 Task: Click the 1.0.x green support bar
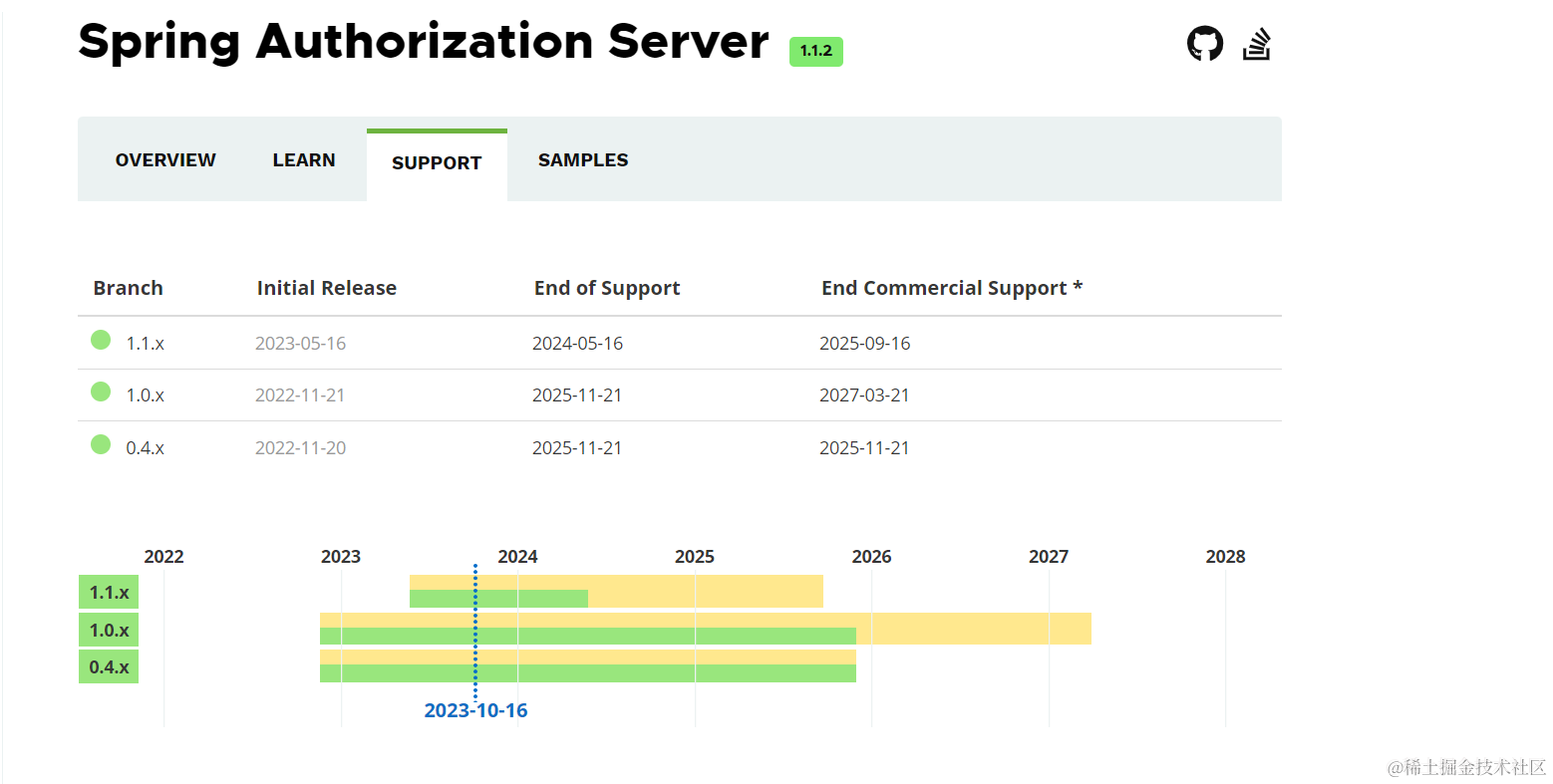pos(588,636)
